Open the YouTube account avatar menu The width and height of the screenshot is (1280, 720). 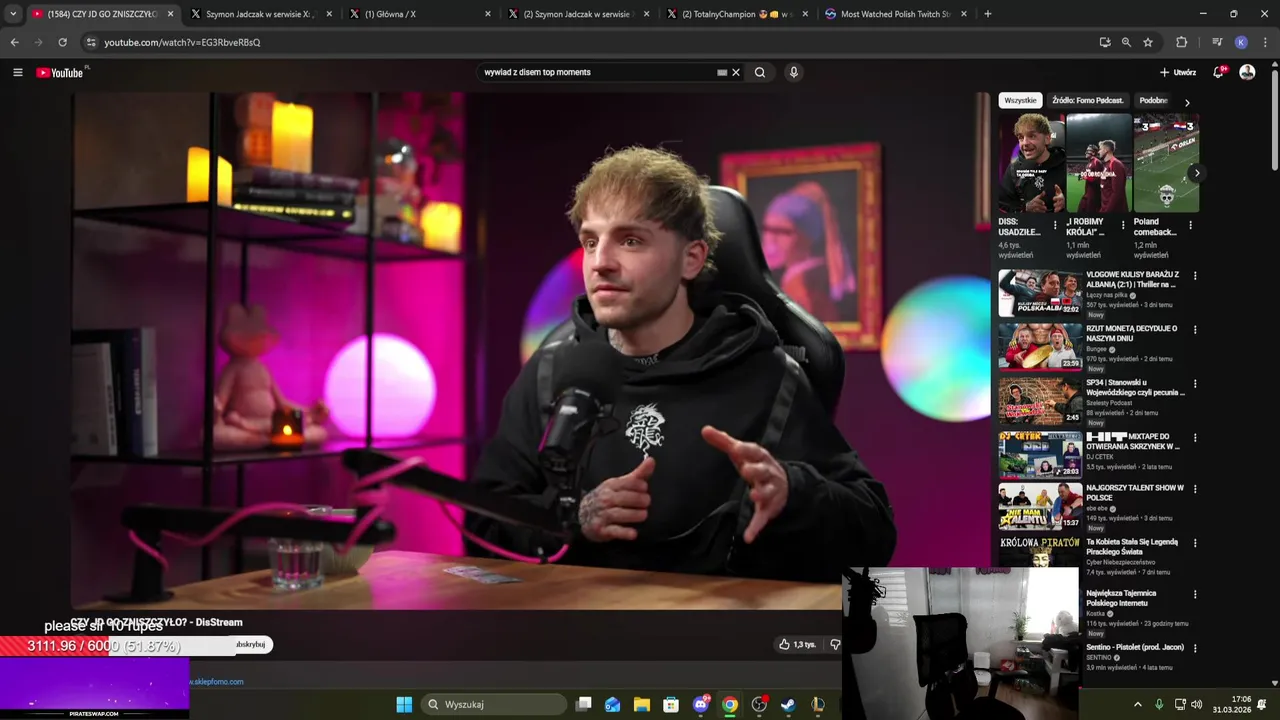pyautogui.click(x=1247, y=72)
